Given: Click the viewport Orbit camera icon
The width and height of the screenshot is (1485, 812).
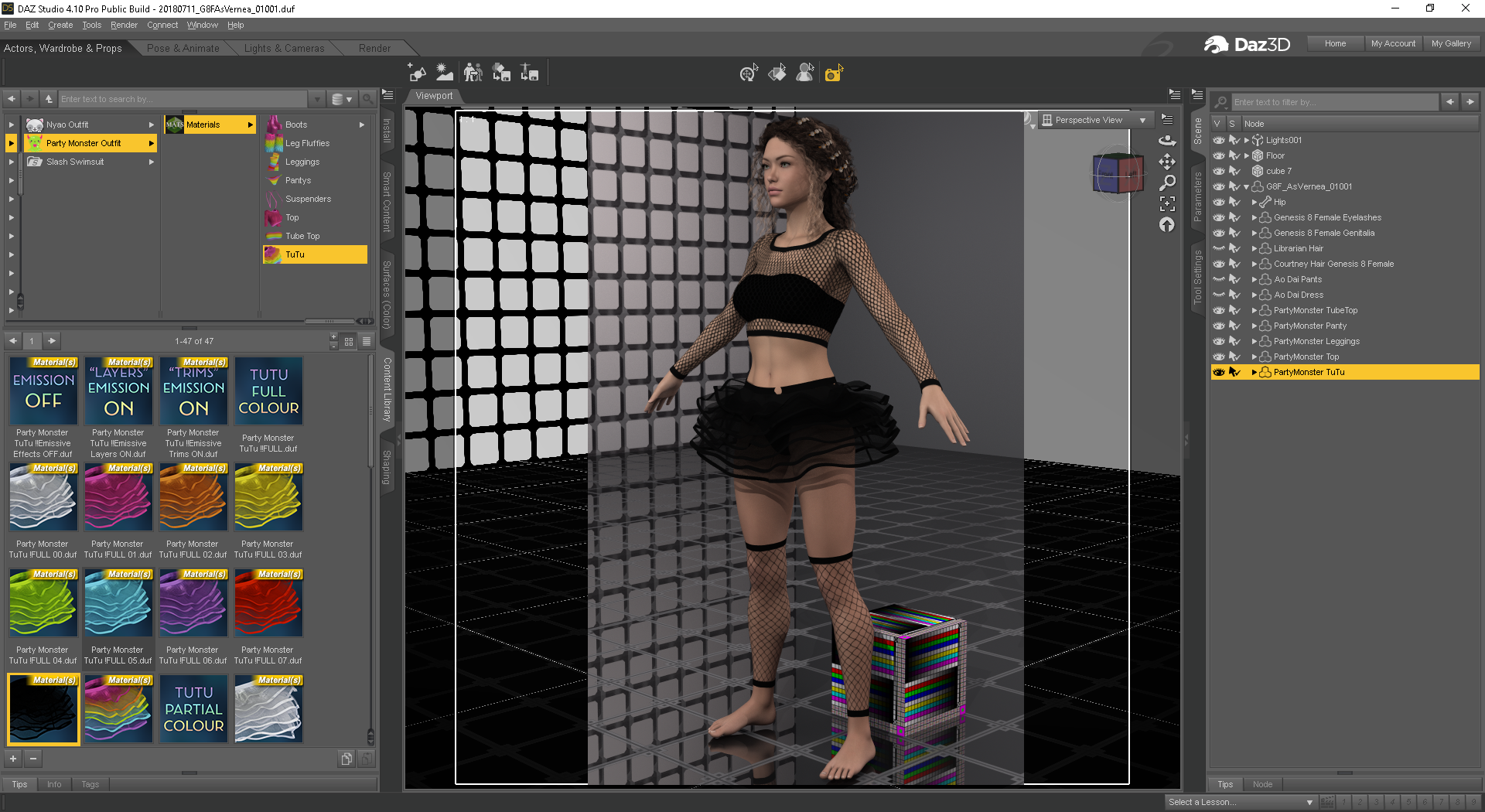Looking at the screenshot, I should [1167, 141].
